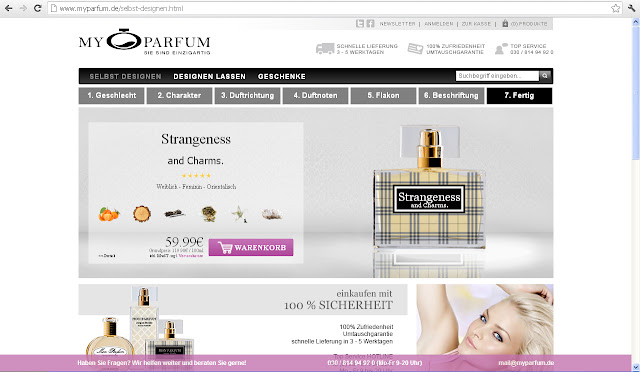640x372 pixels.
Task: Open the Facebook icon link
Action: pyautogui.click(x=370, y=24)
